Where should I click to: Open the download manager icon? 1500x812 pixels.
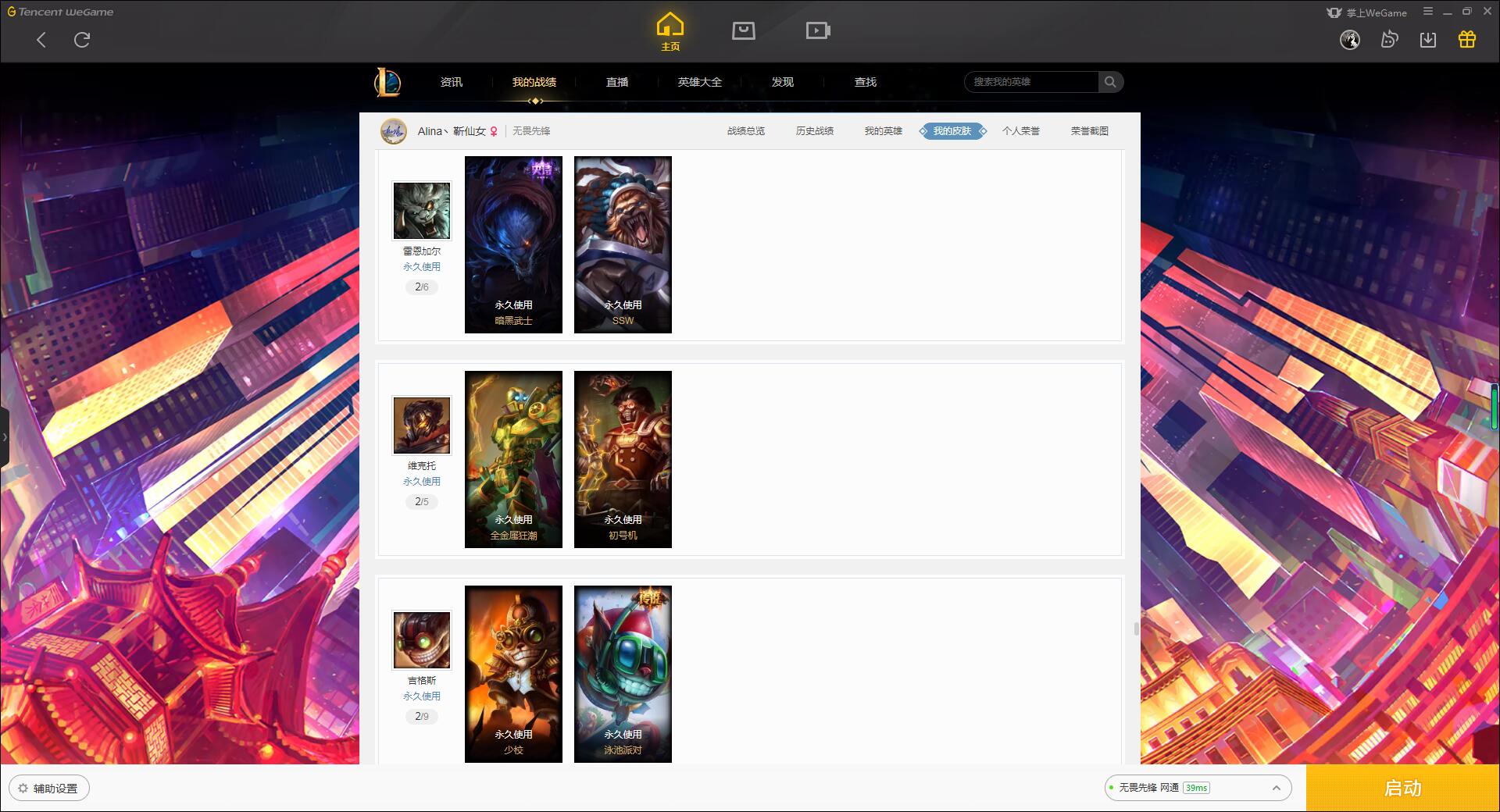1428,40
